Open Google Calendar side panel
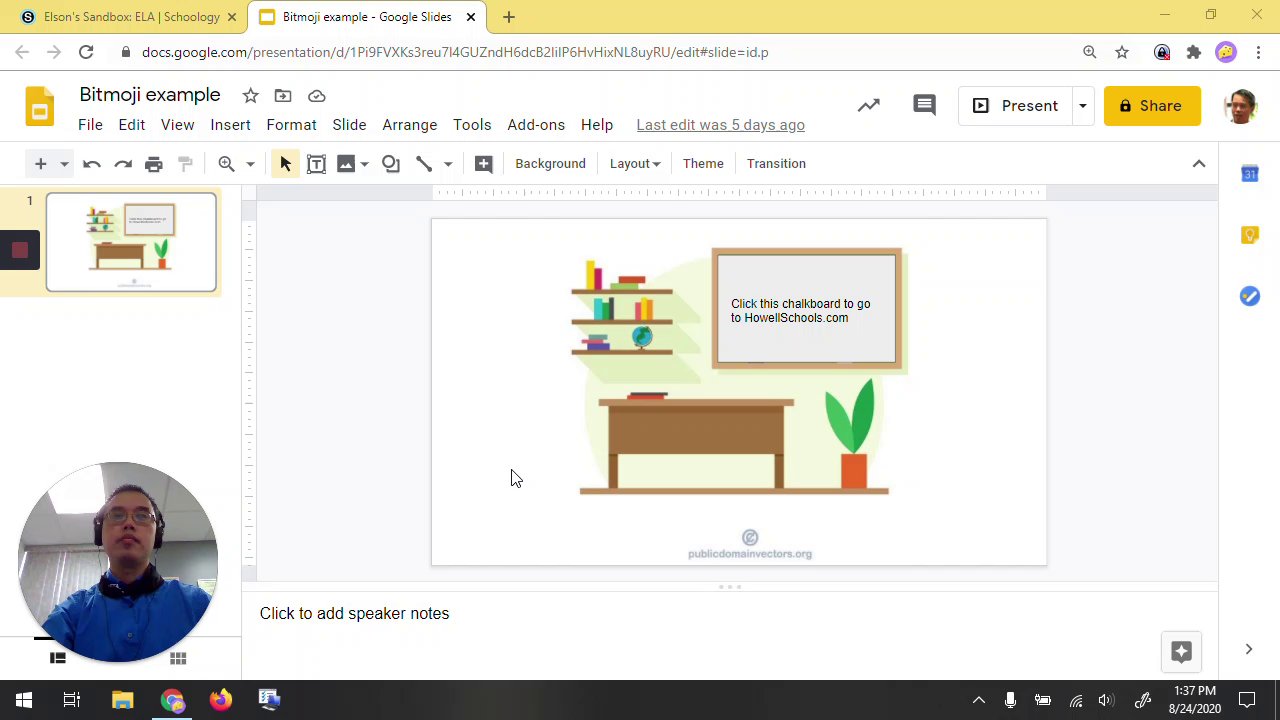Screen dimensions: 1280x720 (x=1250, y=174)
